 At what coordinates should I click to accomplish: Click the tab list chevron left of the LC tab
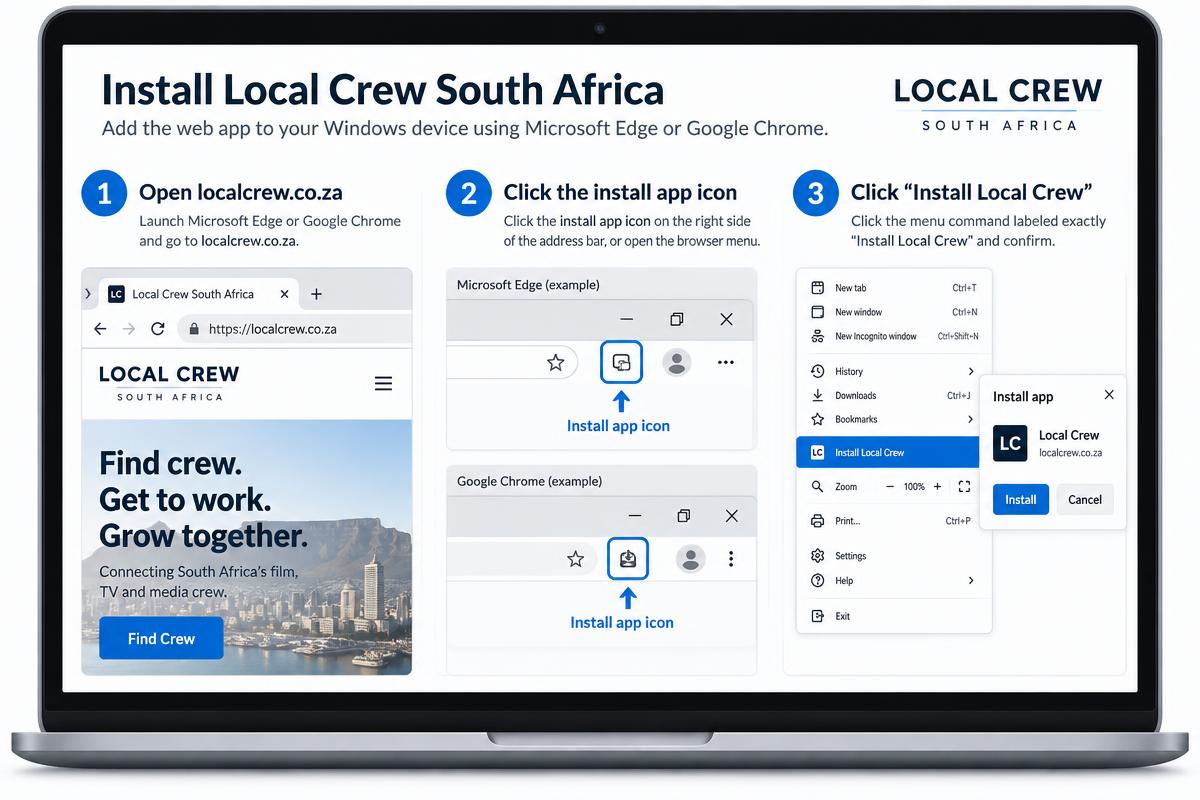click(88, 294)
